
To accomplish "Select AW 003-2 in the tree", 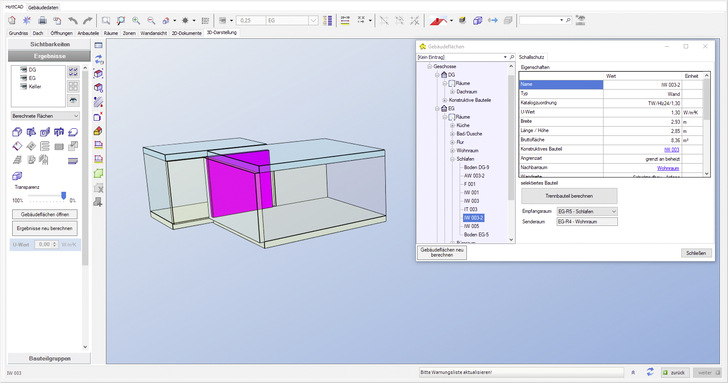I will tap(474, 176).
